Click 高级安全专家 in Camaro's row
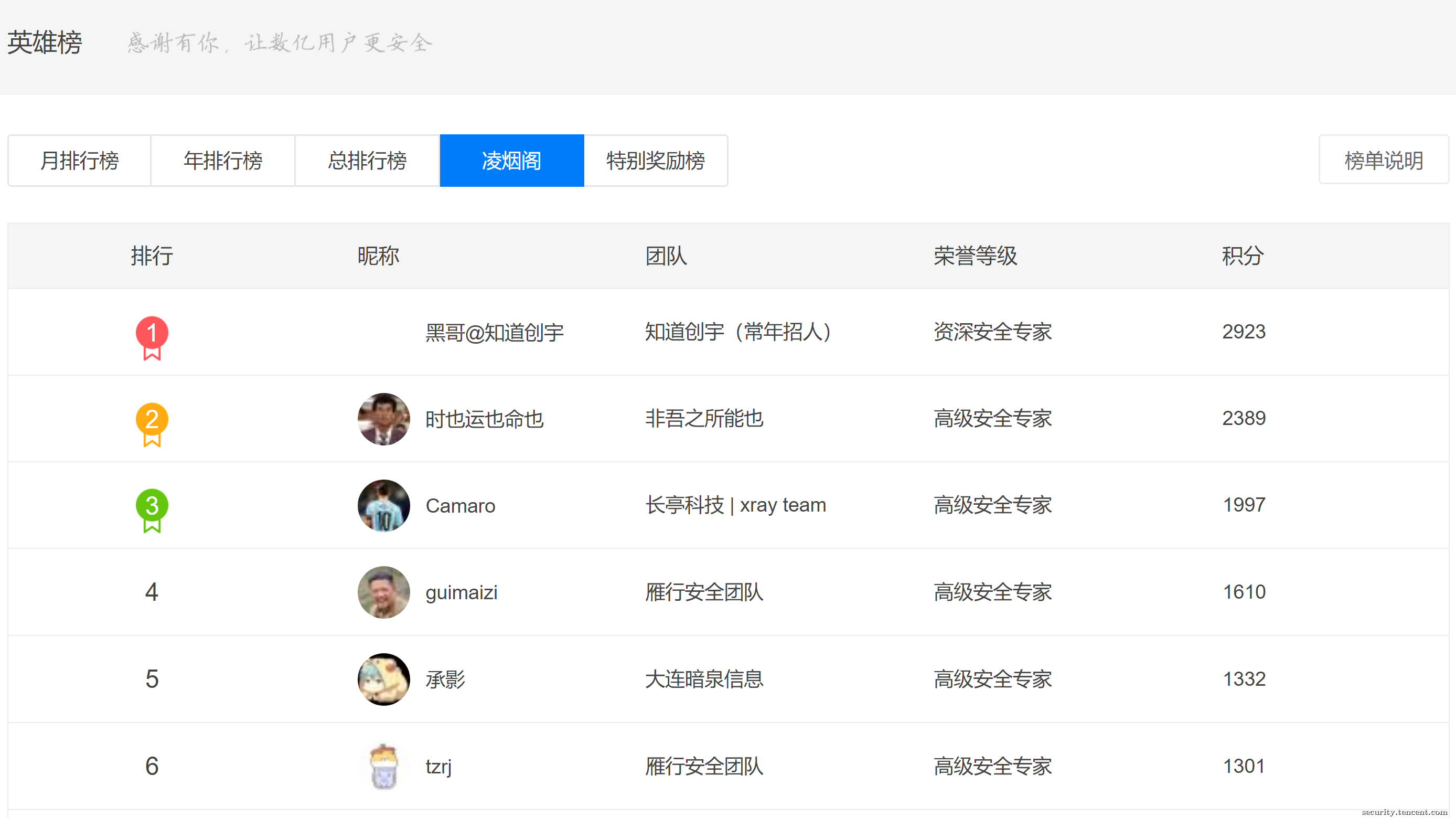Viewport: 1456px width, 818px height. coord(992,505)
